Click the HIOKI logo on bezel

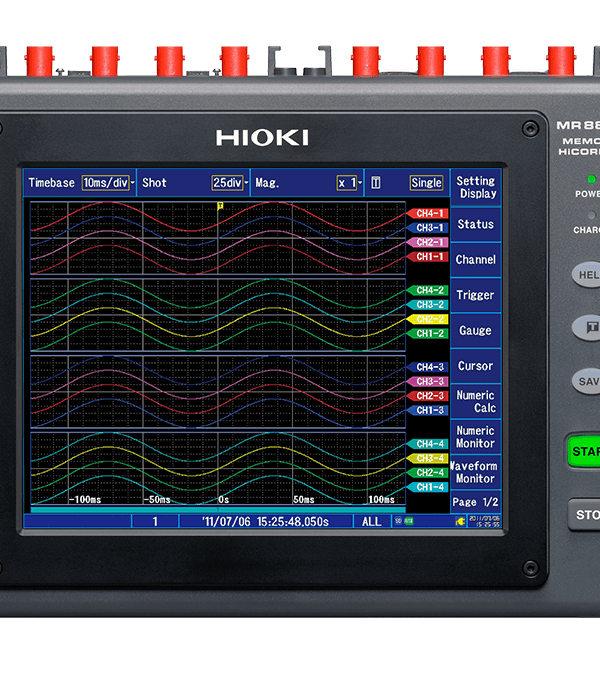(262, 138)
